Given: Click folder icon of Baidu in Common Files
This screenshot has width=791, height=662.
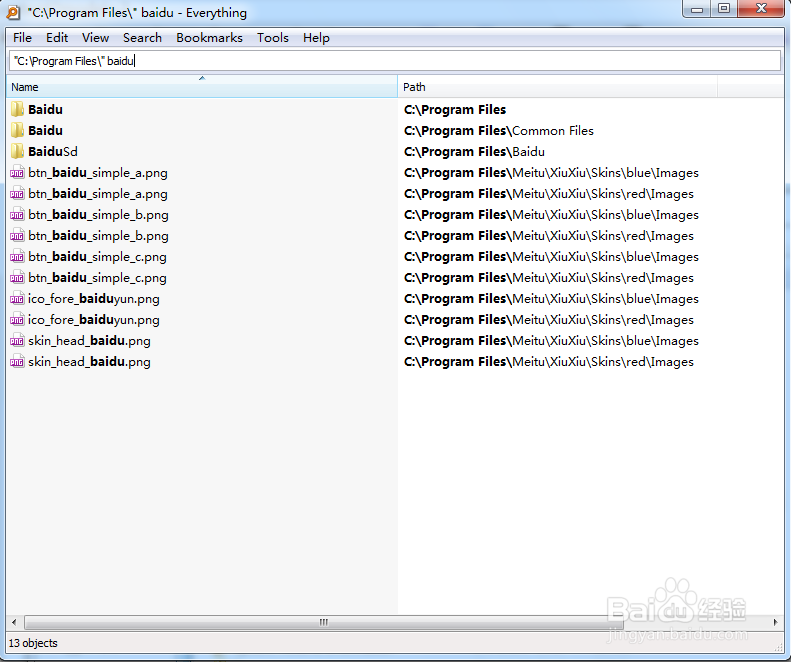Looking at the screenshot, I should [17, 130].
